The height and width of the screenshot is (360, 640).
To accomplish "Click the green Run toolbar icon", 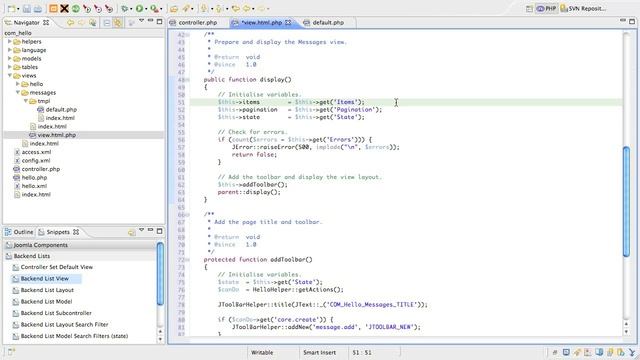I will (x=140, y=8).
